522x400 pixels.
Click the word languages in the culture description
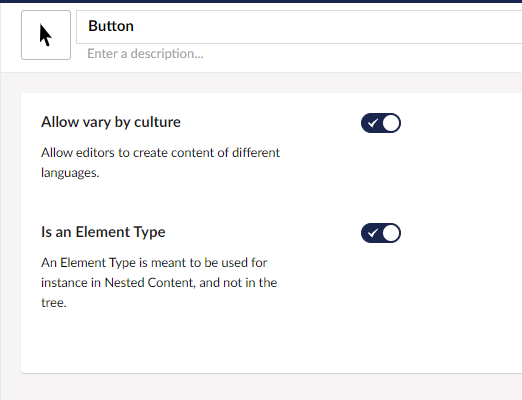click(x=70, y=173)
